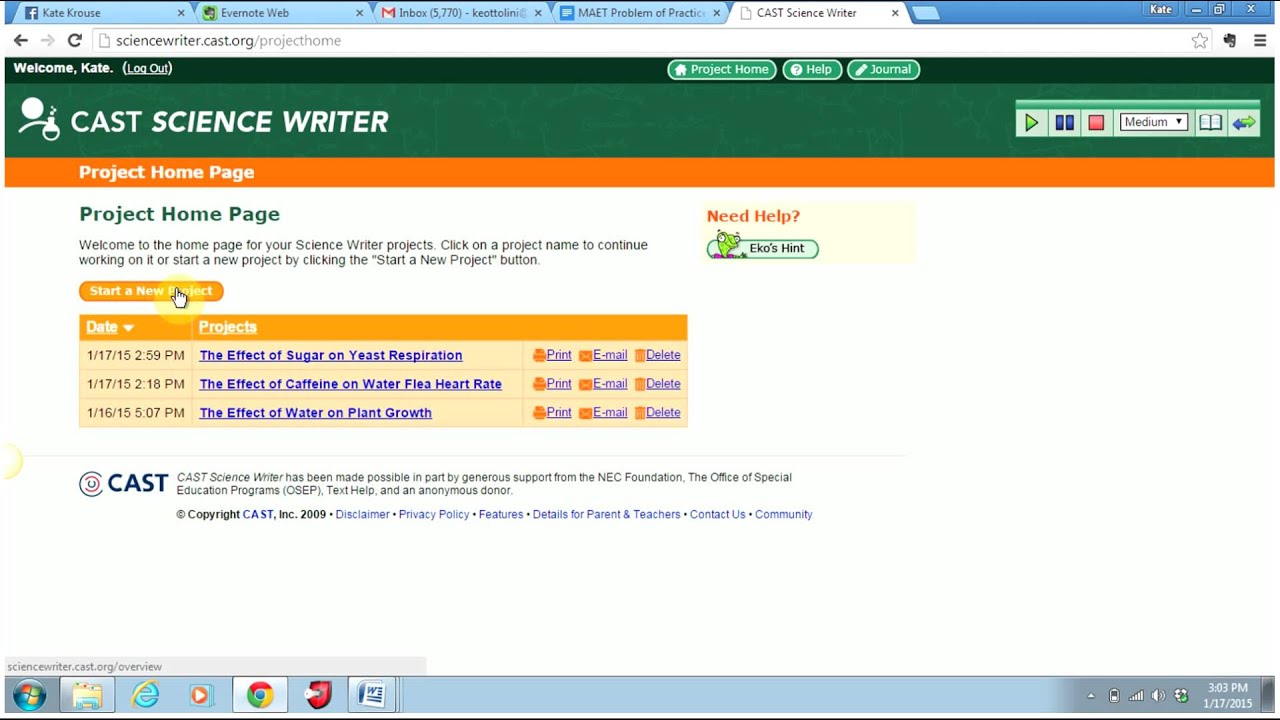Open the Help button
The height and width of the screenshot is (720, 1280).
coord(811,69)
